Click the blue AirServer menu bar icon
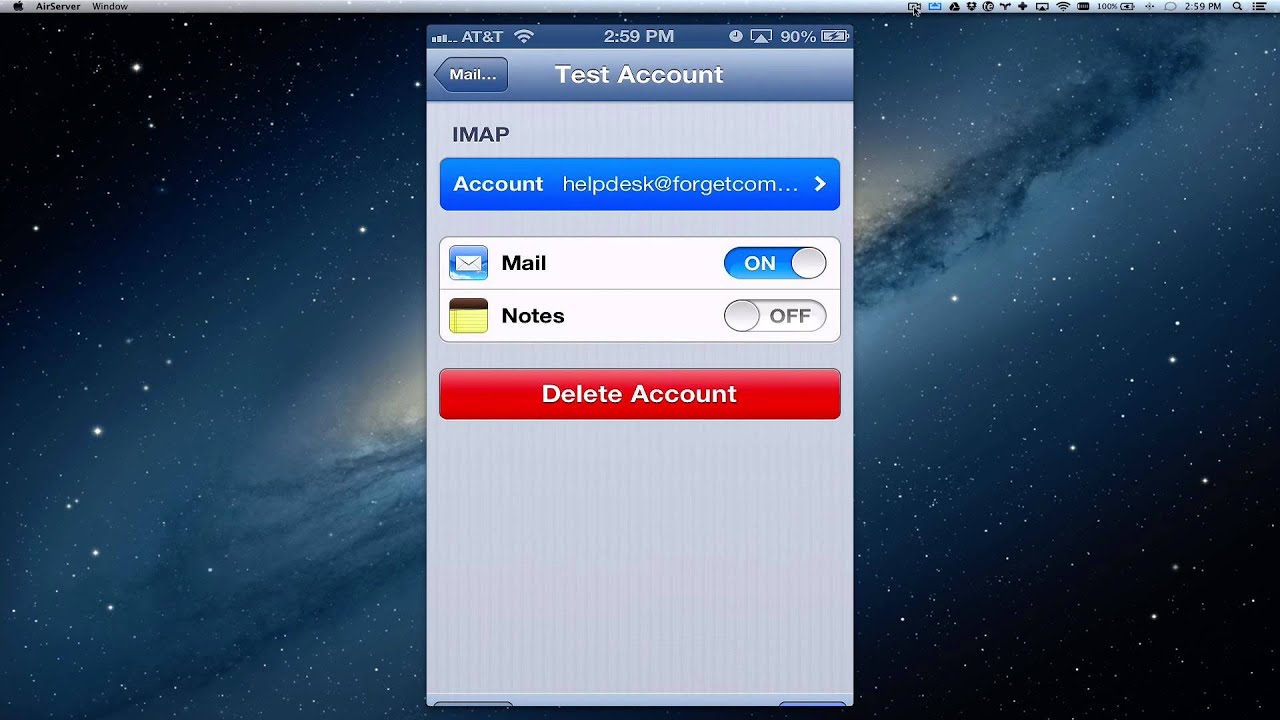This screenshot has width=1280, height=720. click(935, 6)
